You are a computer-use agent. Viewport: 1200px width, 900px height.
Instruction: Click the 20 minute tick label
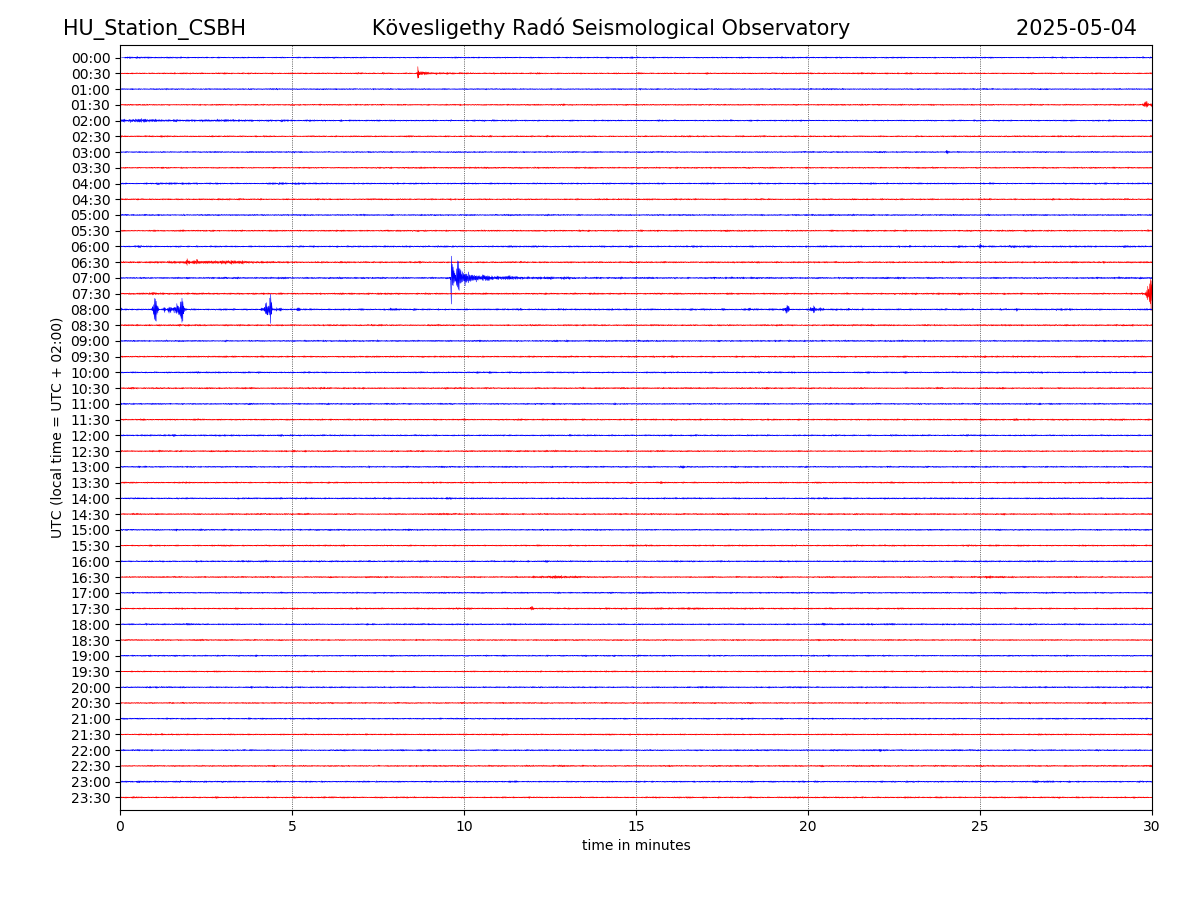pyautogui.click(x=808, y=827)
